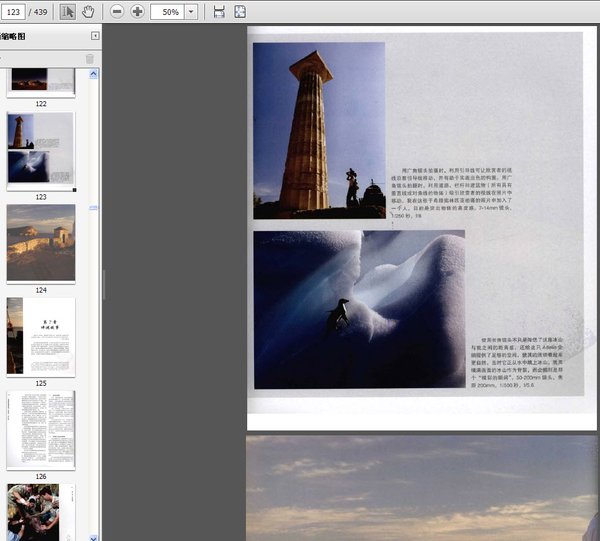Click the page number field showing 123
Viewport: 600px width, 541px height.
[16, 11]
